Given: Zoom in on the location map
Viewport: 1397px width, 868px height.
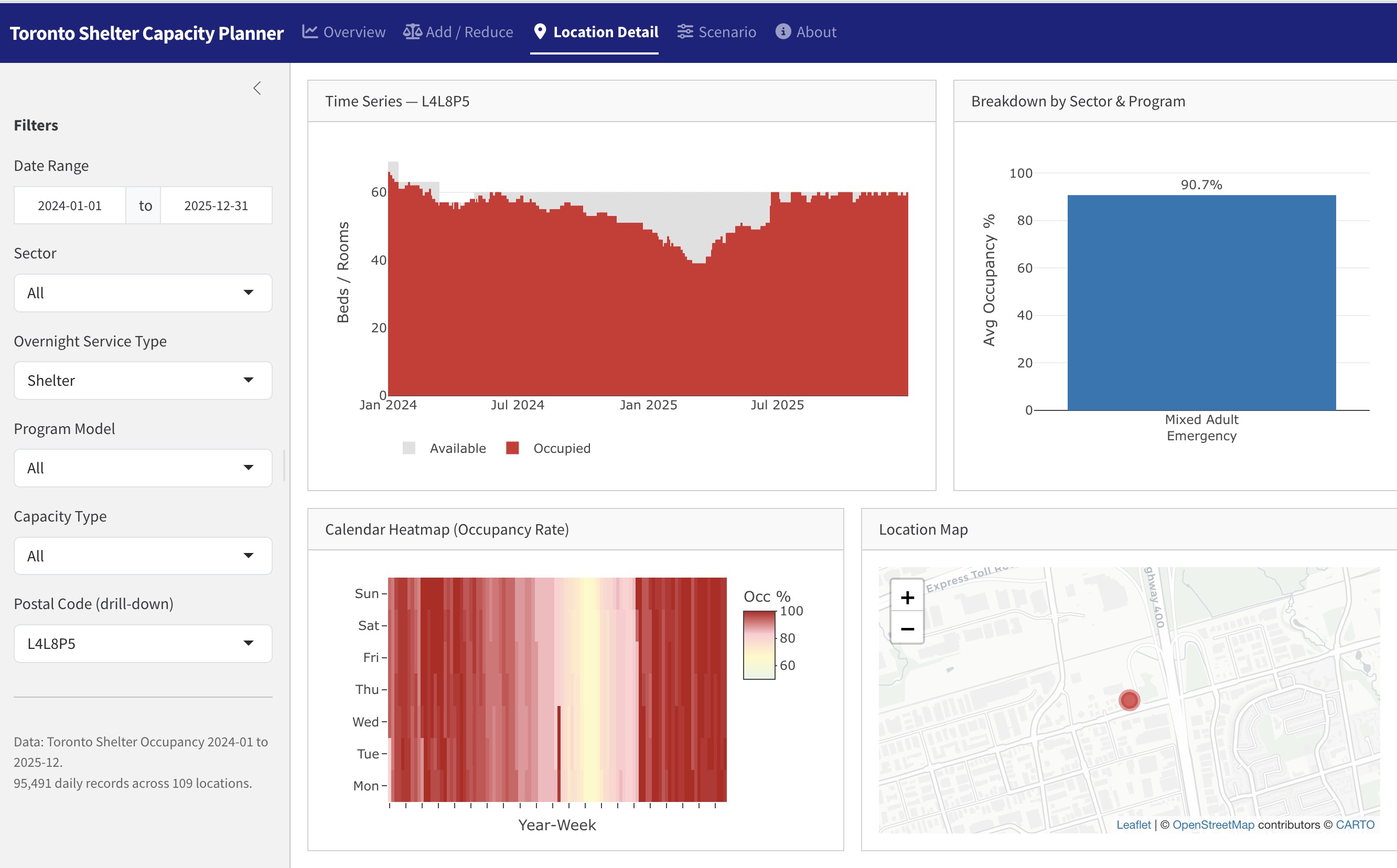Looking at the screenshot, I should [907, 598].
